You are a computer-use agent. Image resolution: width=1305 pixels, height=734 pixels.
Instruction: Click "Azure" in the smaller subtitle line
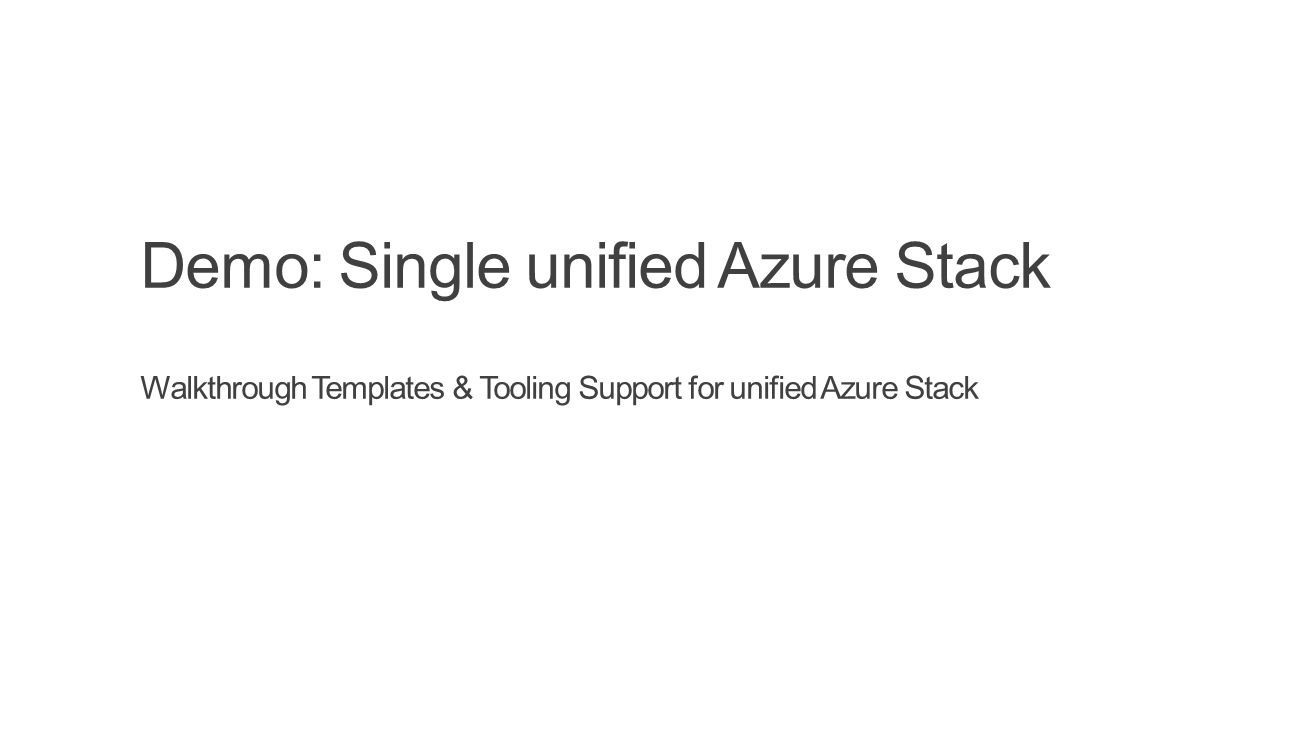[x=859, y=389]
